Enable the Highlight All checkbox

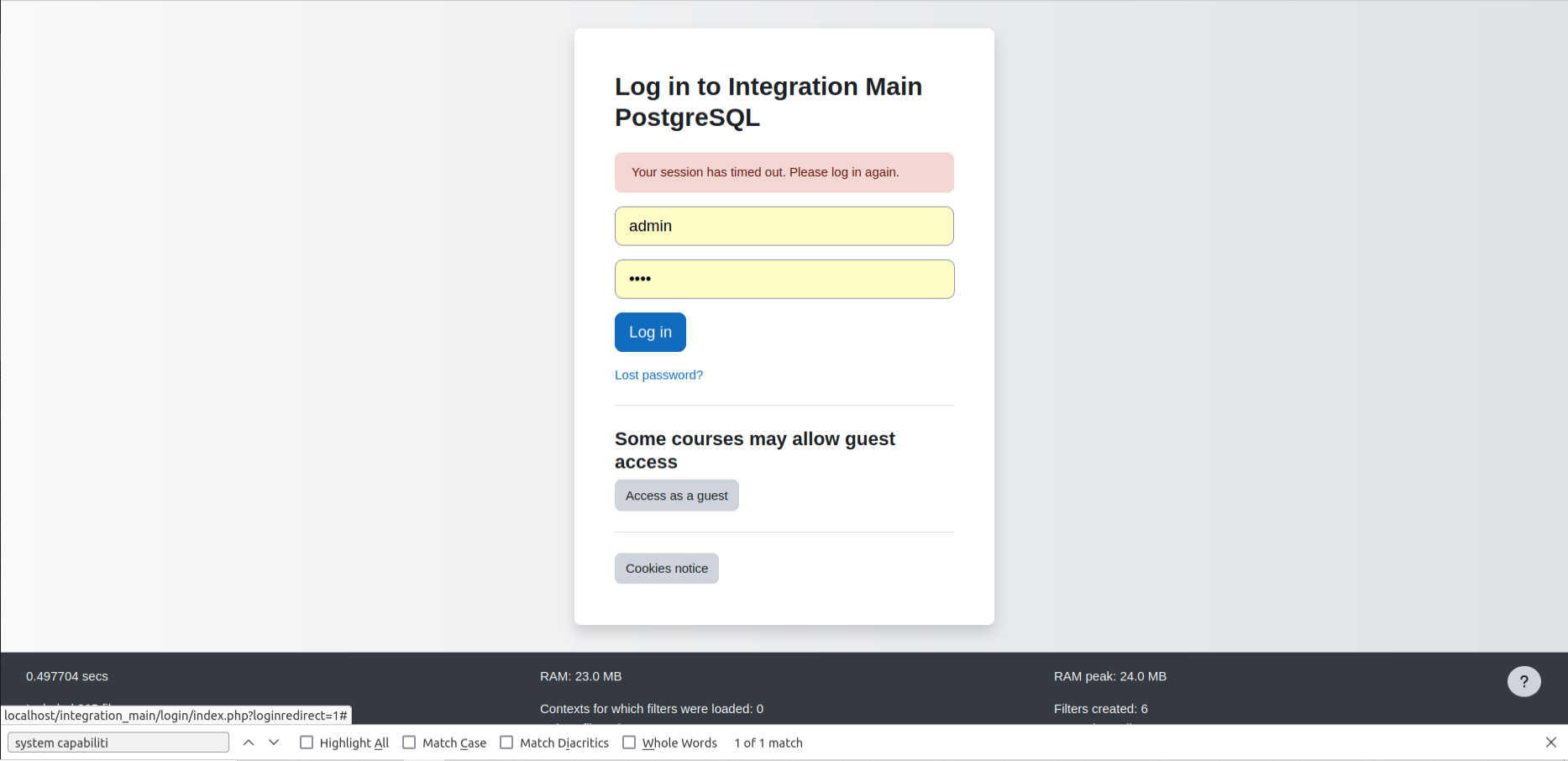[x=307, y=743]
